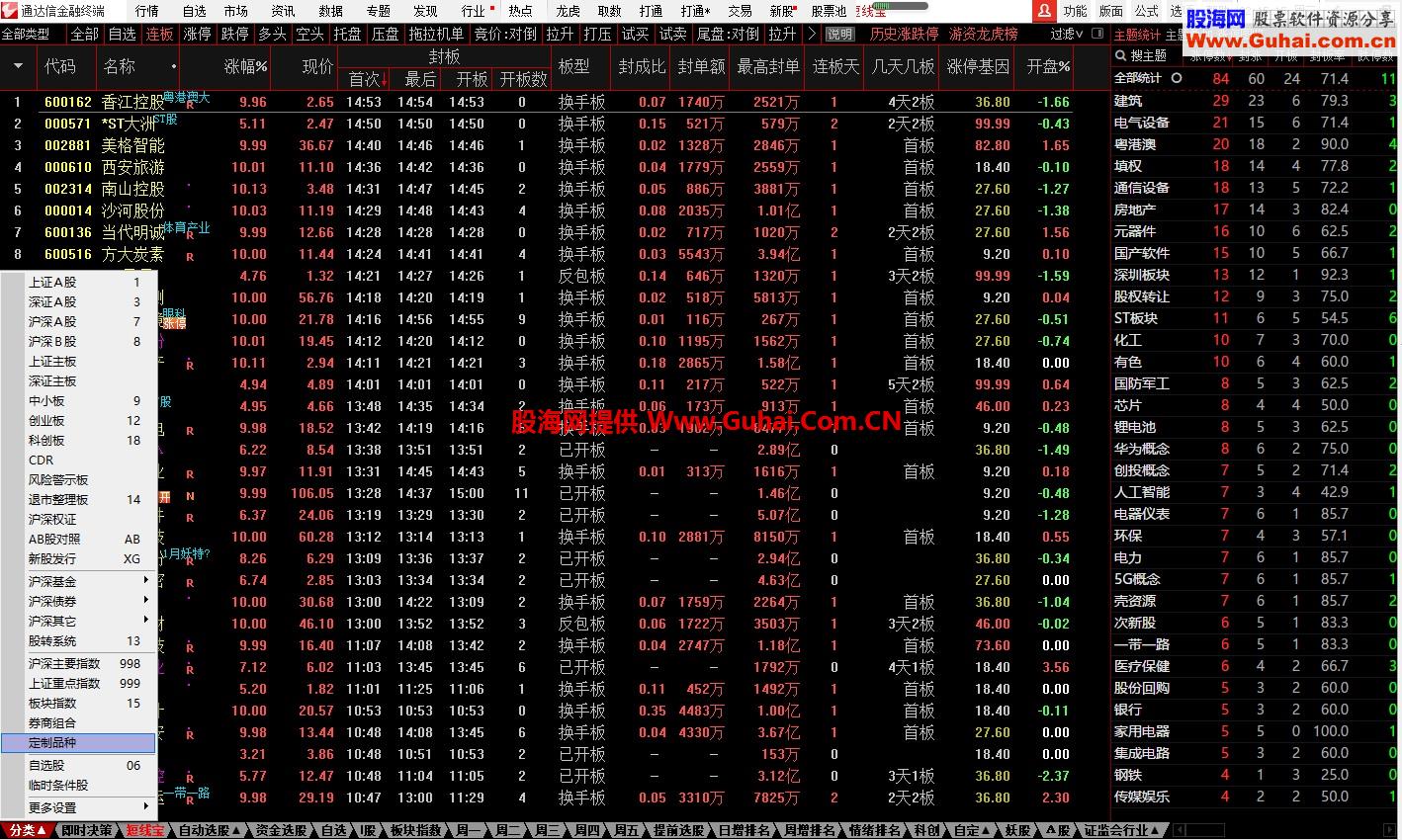Screen dimensions: 1402x840
Task: Select stock row 香江控股
Action: point(554,102)
